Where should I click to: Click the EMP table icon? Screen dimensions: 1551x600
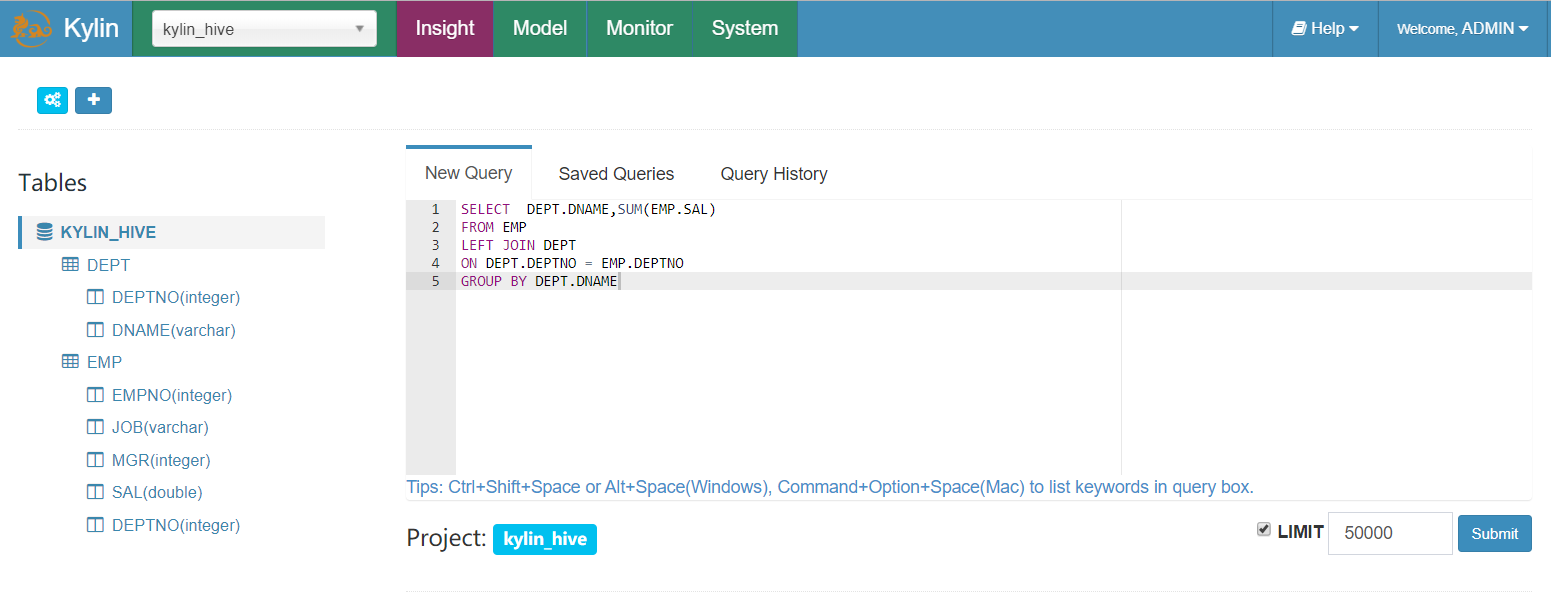[70, 362]
